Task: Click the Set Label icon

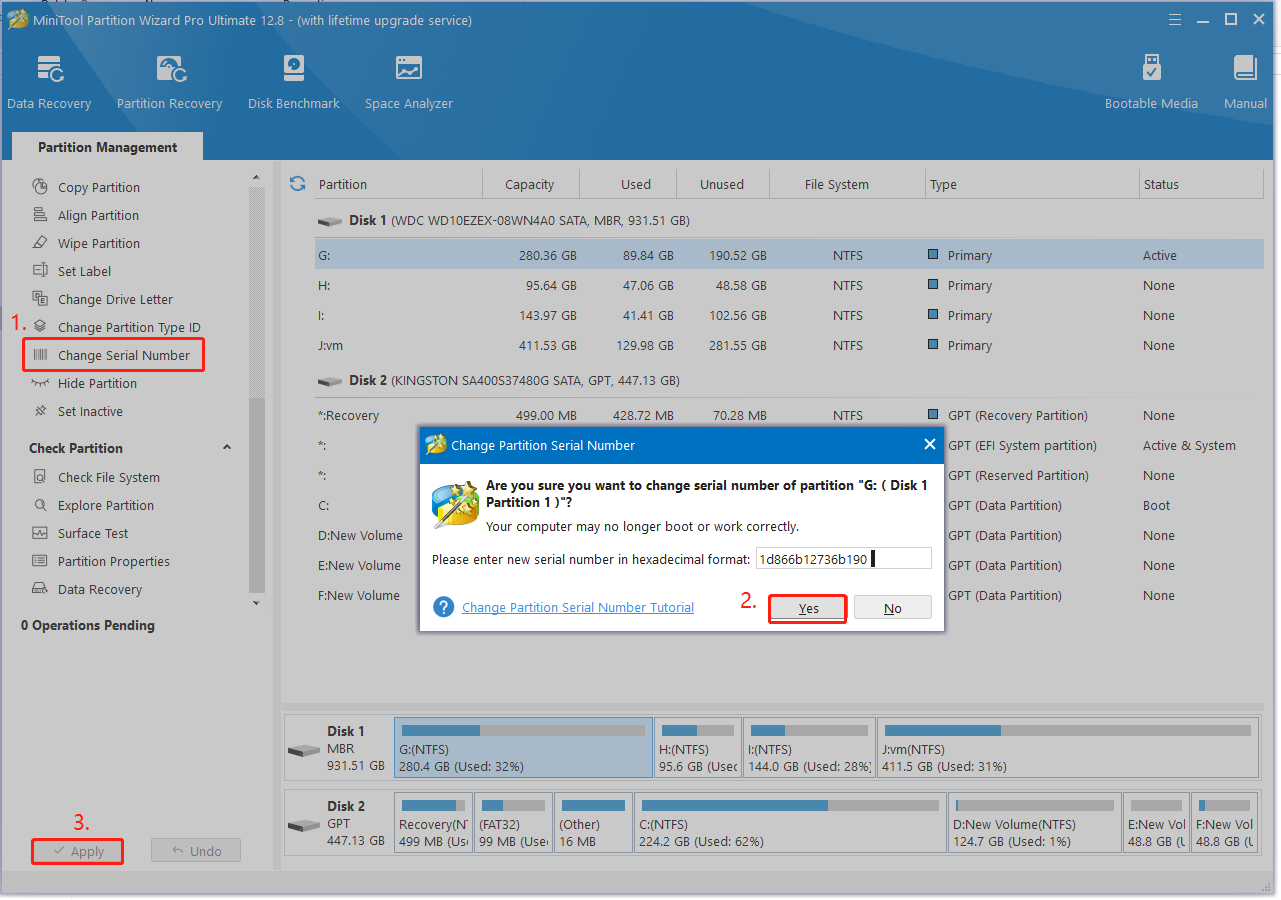Action: tap(40, 271)
